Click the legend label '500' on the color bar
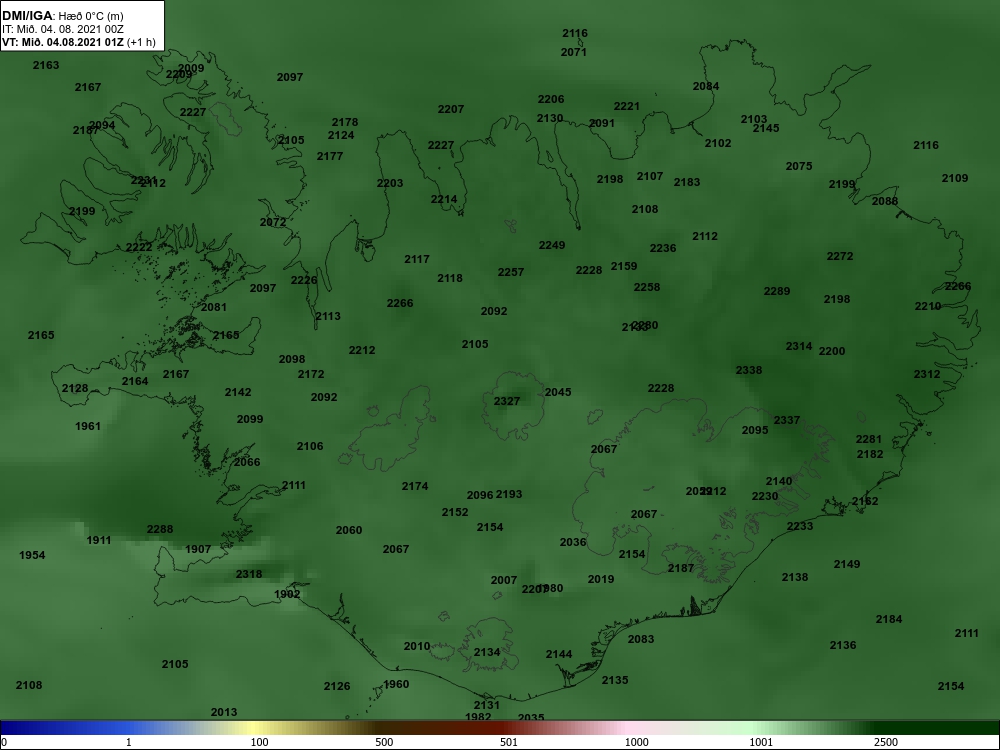This screenshot has width=1000, height=750. (x=384, y=742)
